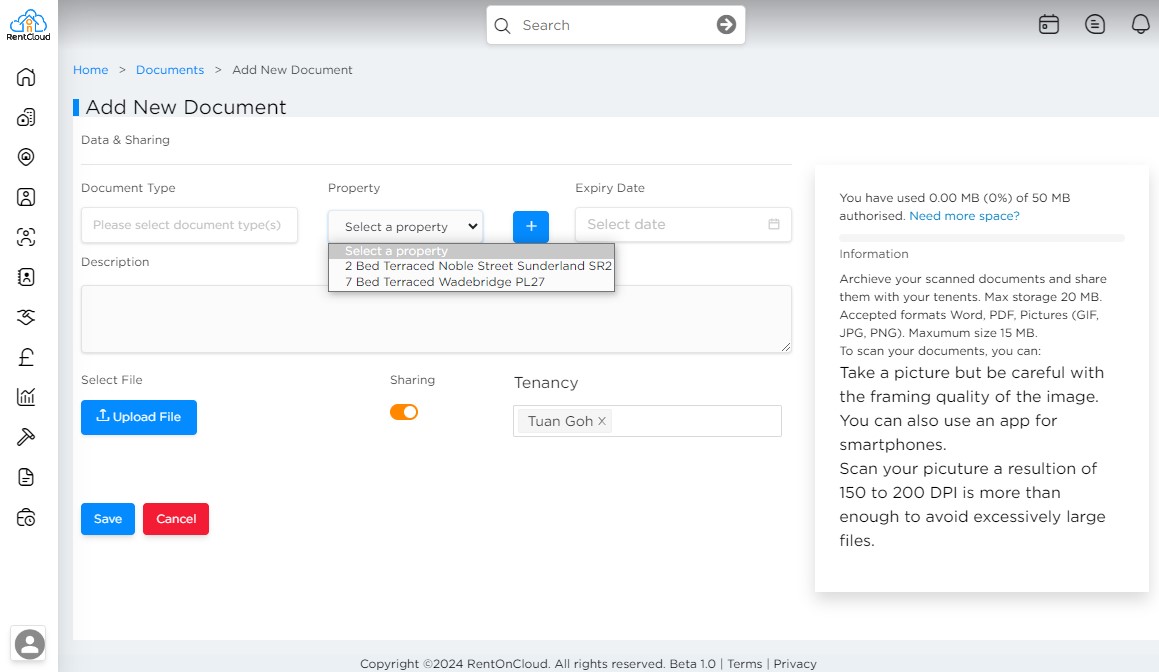1159x672 pixels.
Task: Click the user avatar at bottom left
Action: [29, 644]
